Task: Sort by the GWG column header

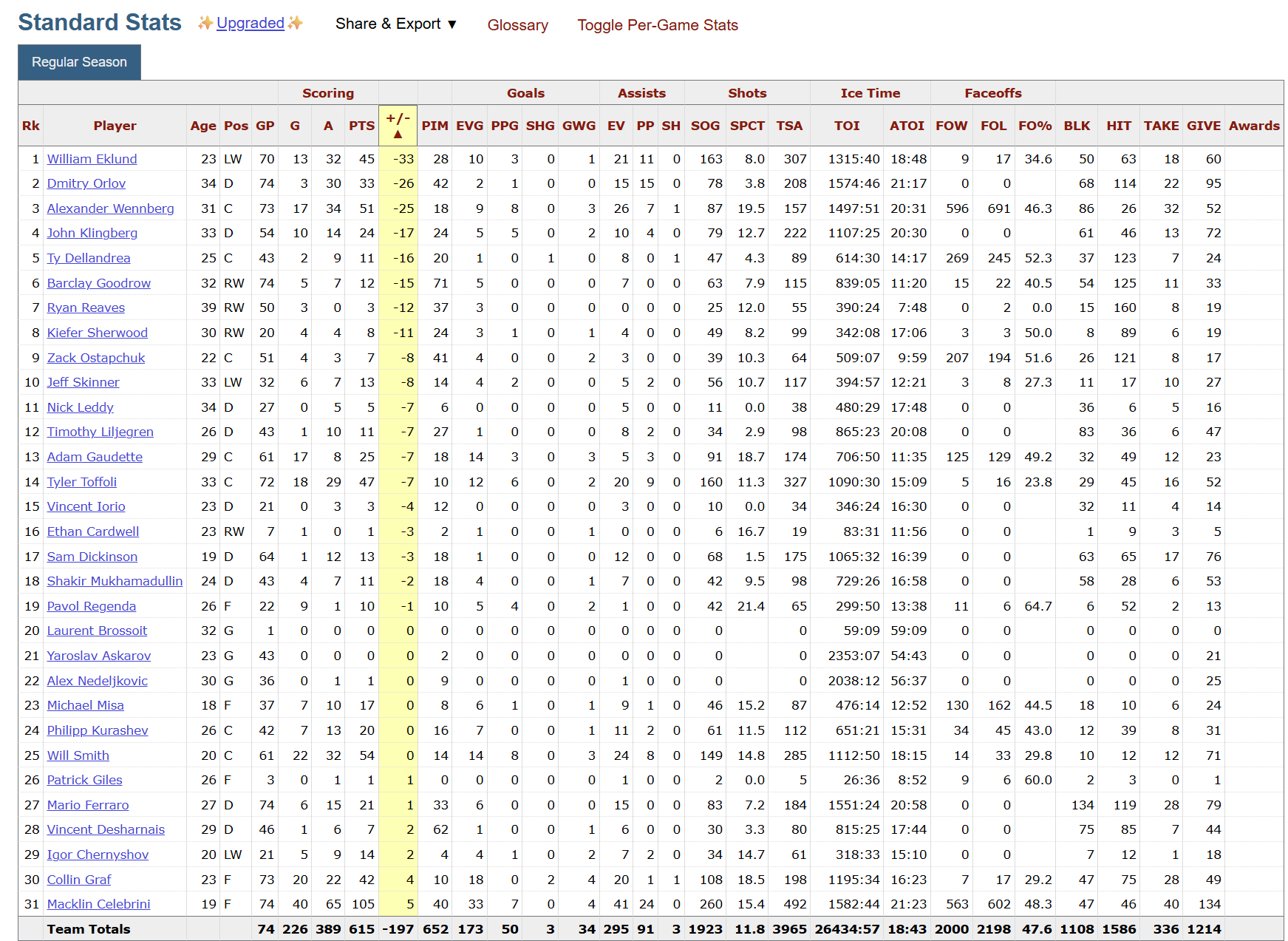Action: 579,126
